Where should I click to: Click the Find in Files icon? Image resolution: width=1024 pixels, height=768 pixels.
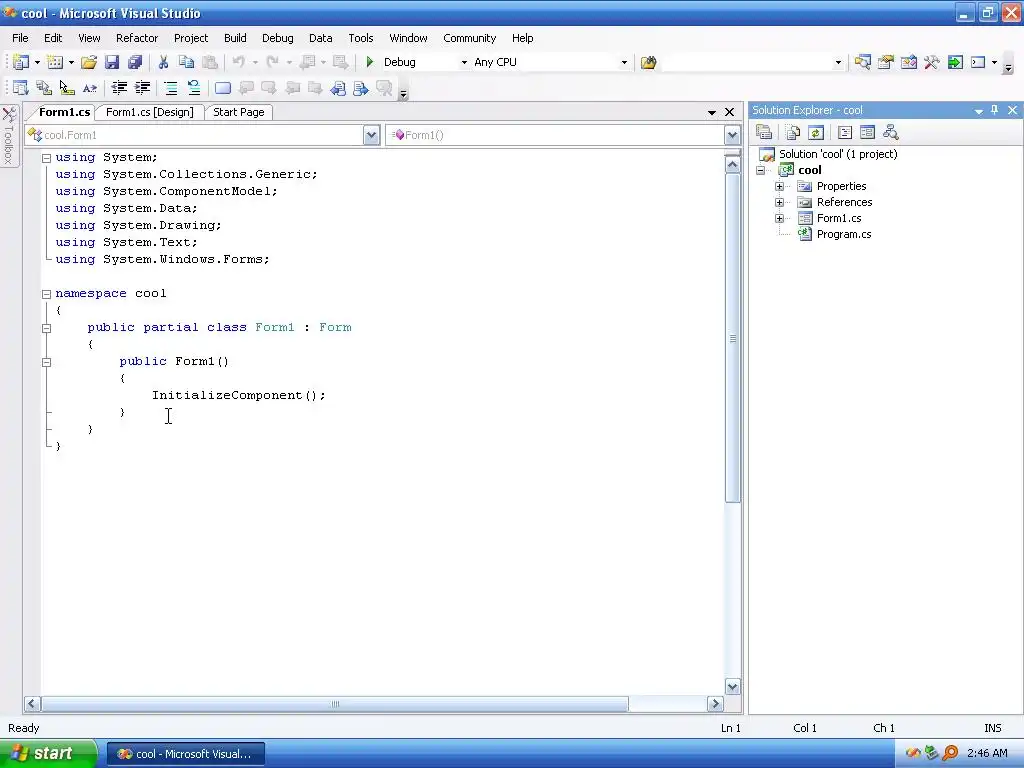click(648, 63)
